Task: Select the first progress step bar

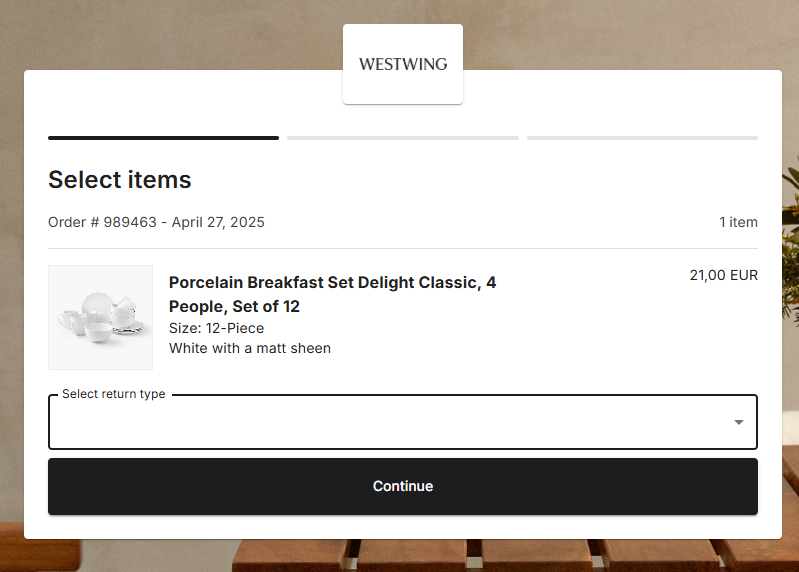Action: point(163,138)
